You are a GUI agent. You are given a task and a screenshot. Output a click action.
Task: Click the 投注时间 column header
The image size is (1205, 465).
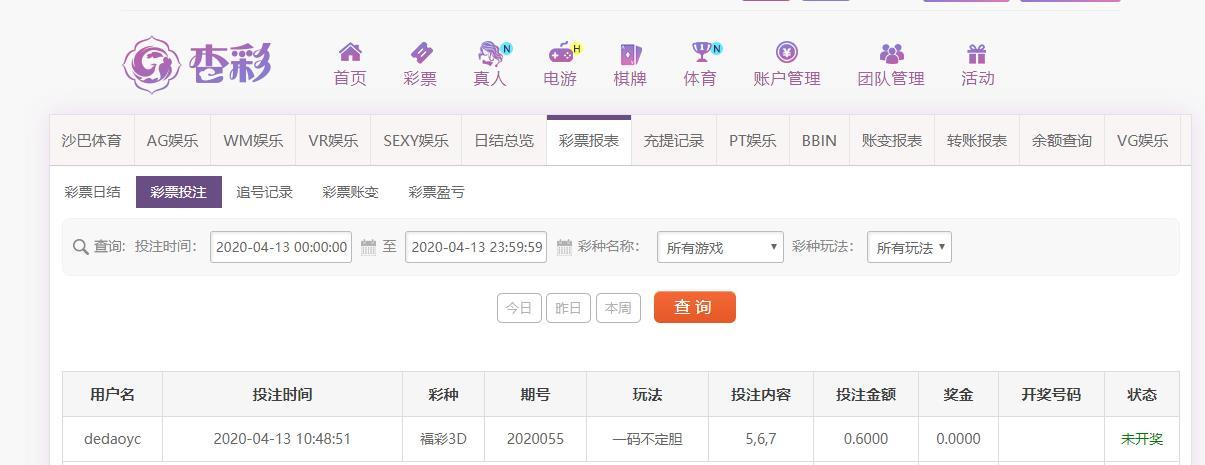tap(282, 395)
